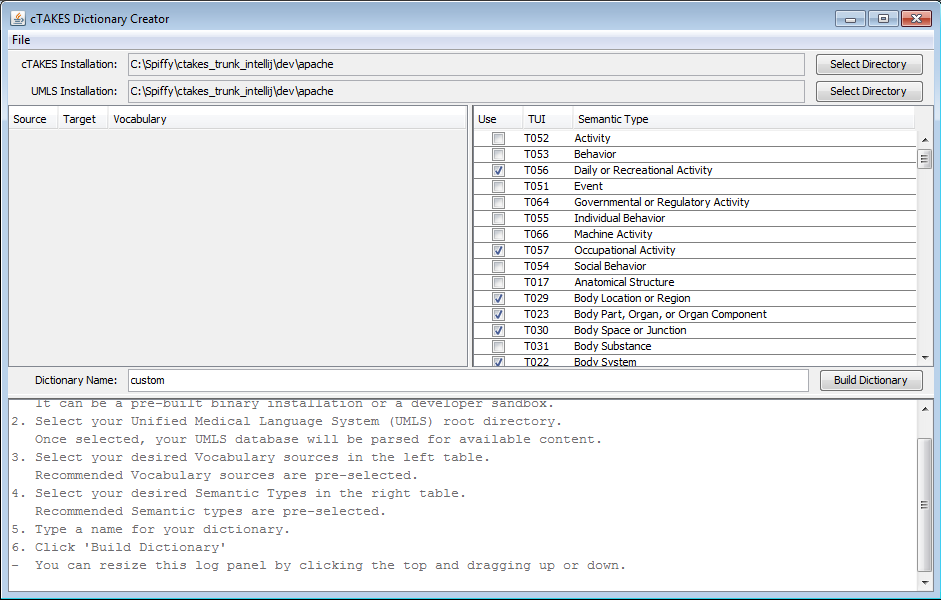The width and height of the screenshot is (941, 600).
Task: Focus the UMLS Installation path field
Action: click(x=466, y=91)
